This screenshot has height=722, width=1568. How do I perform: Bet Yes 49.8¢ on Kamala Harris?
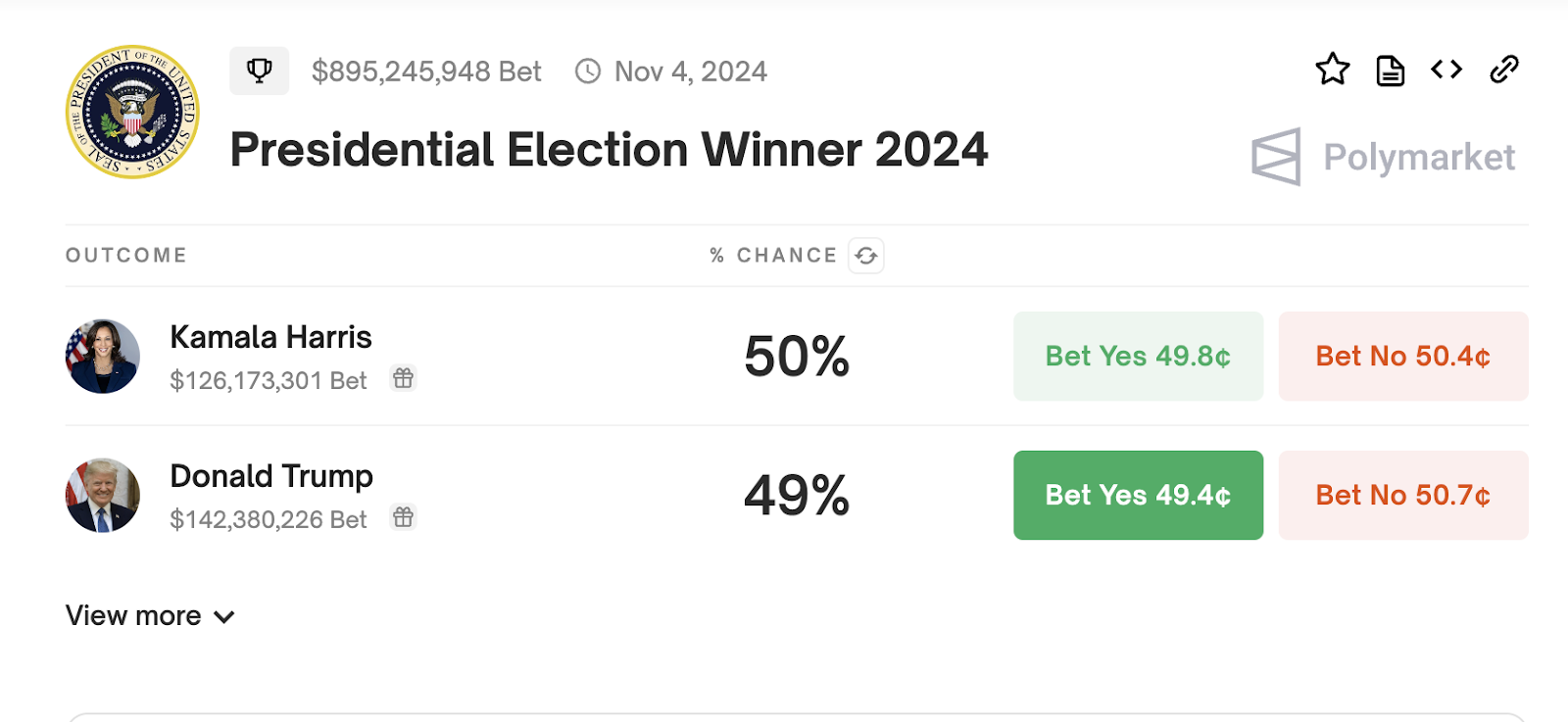pyautogui.click(x=1138, y=356)
